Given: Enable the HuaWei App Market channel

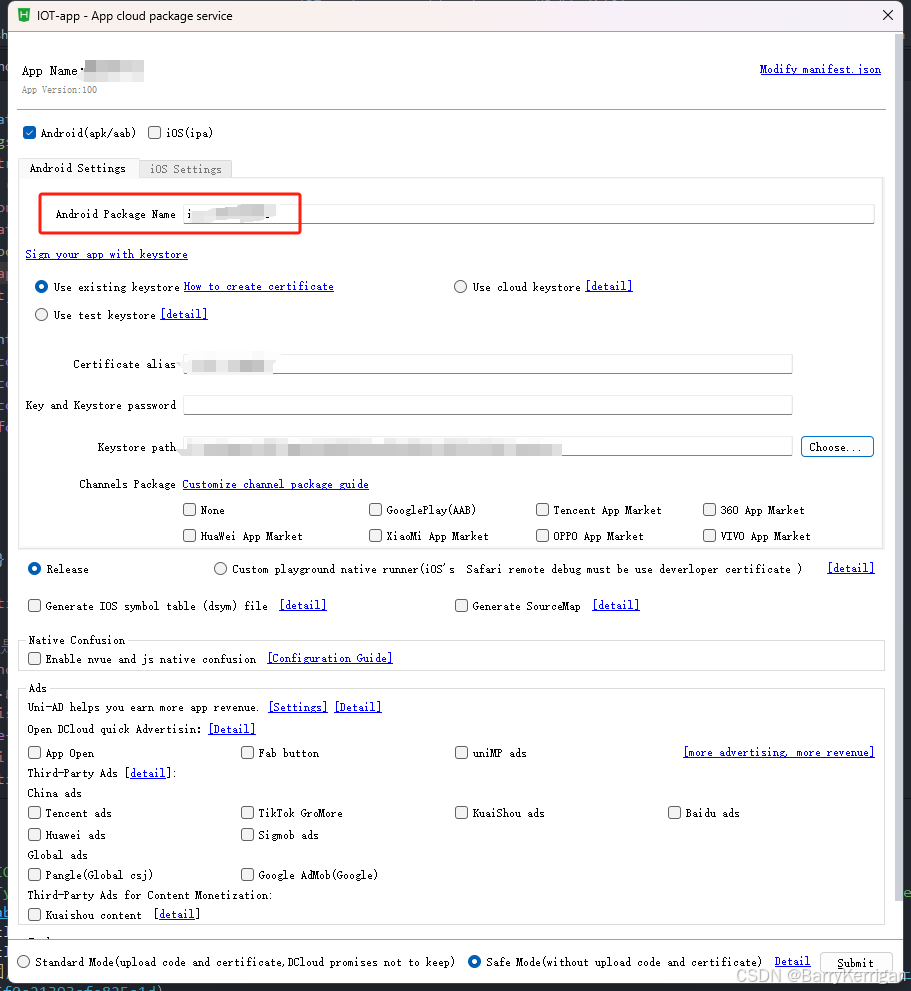Looking at the screenshot, I should [x=189, y=535].
